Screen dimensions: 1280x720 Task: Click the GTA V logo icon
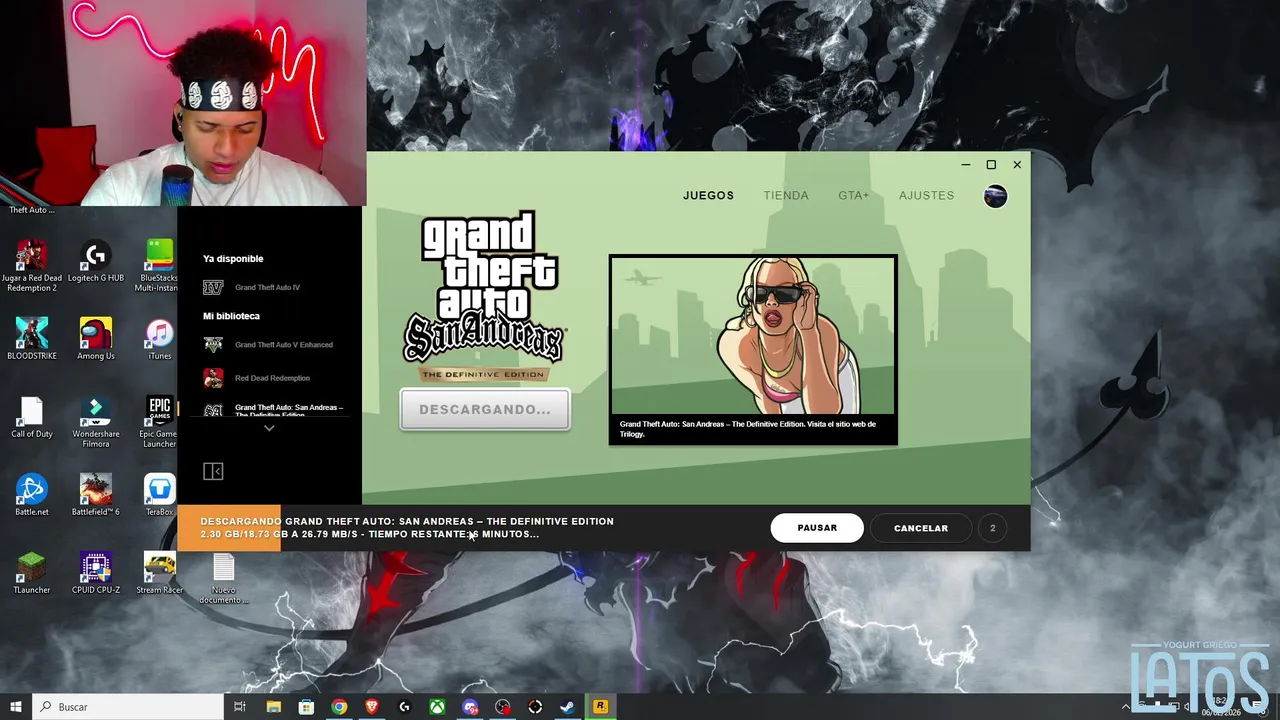click(213, 345)
